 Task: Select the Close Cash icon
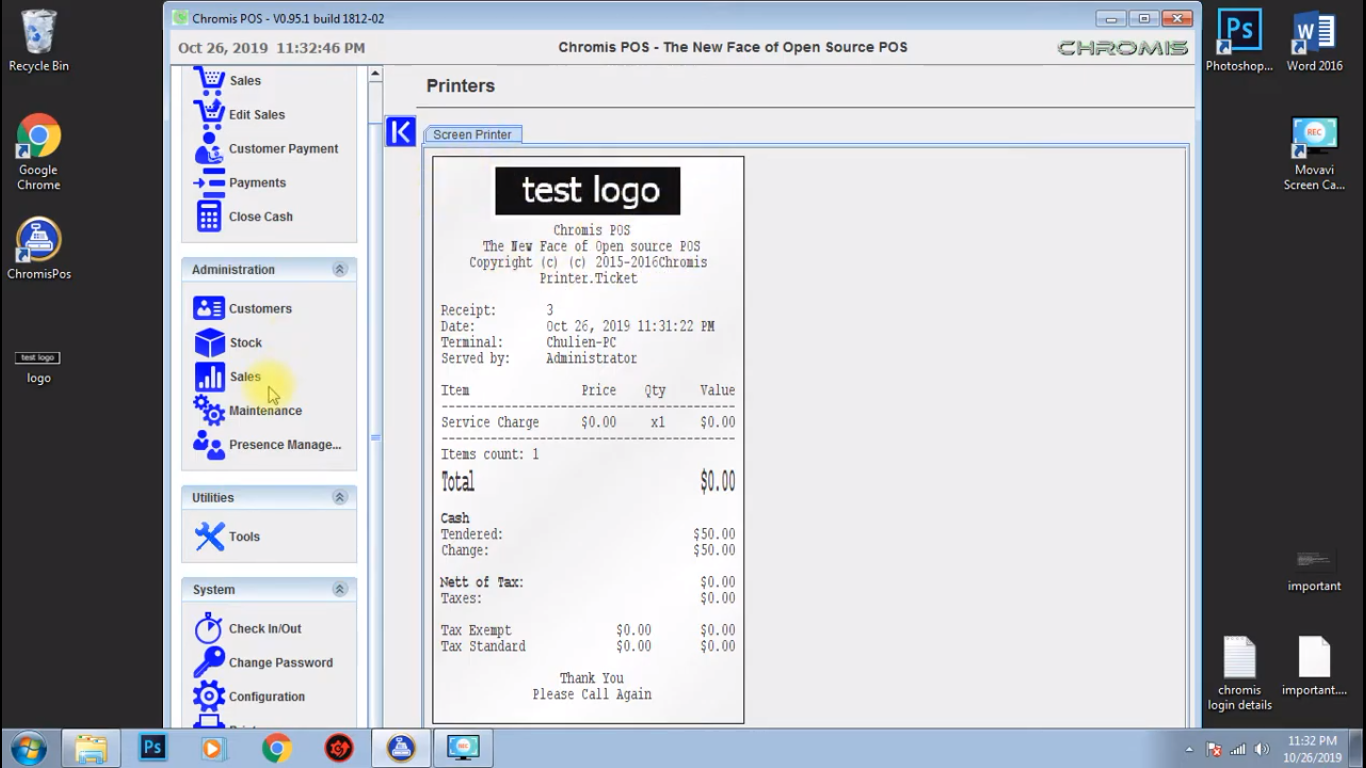pyautogui.click(x=260, y=216)
